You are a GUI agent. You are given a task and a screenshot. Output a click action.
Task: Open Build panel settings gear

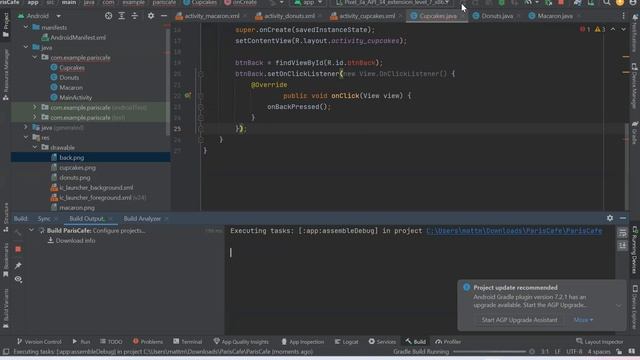click(x=610, y=218)
